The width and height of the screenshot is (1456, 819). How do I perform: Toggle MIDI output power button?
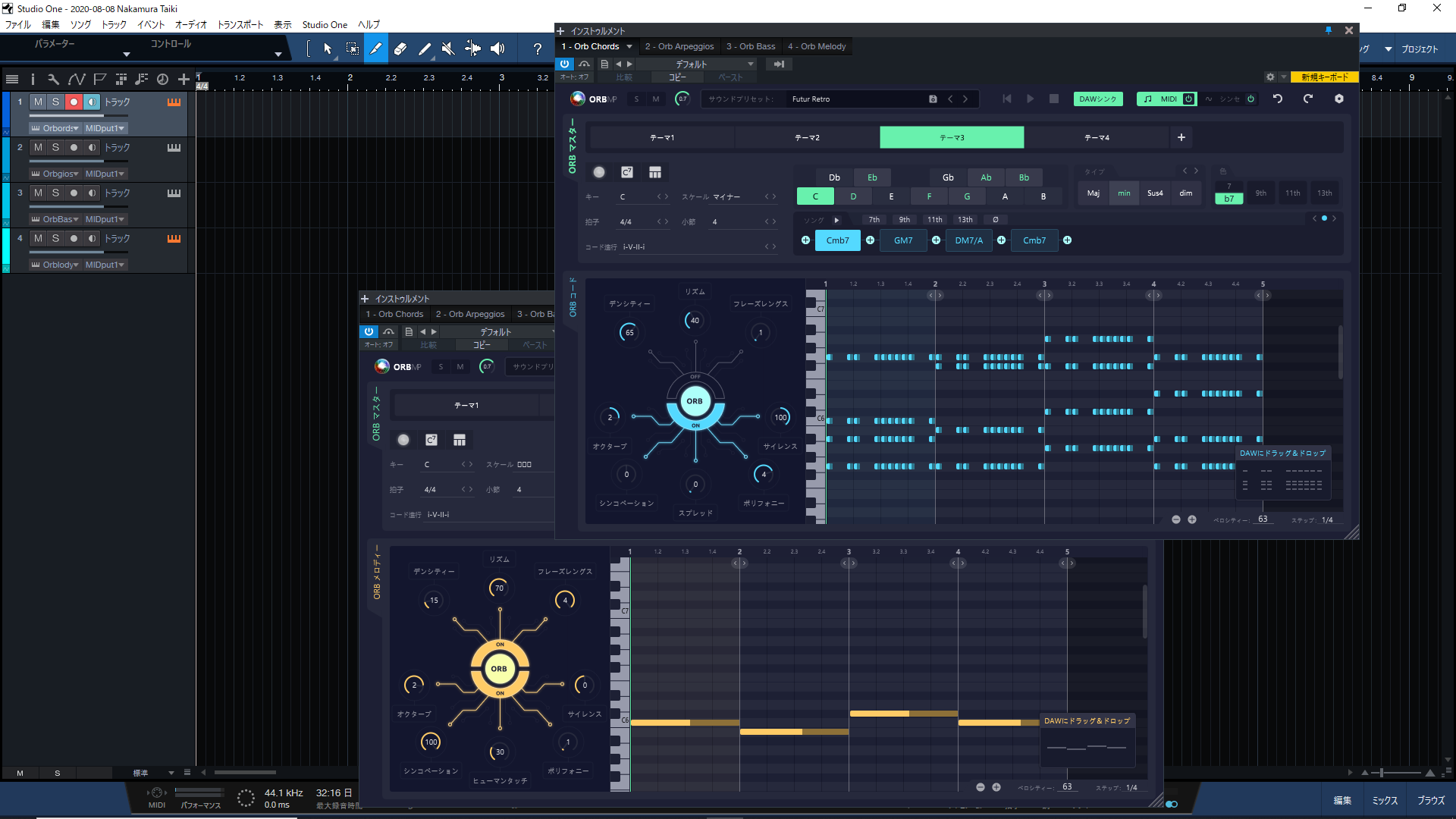point(1188,99)
